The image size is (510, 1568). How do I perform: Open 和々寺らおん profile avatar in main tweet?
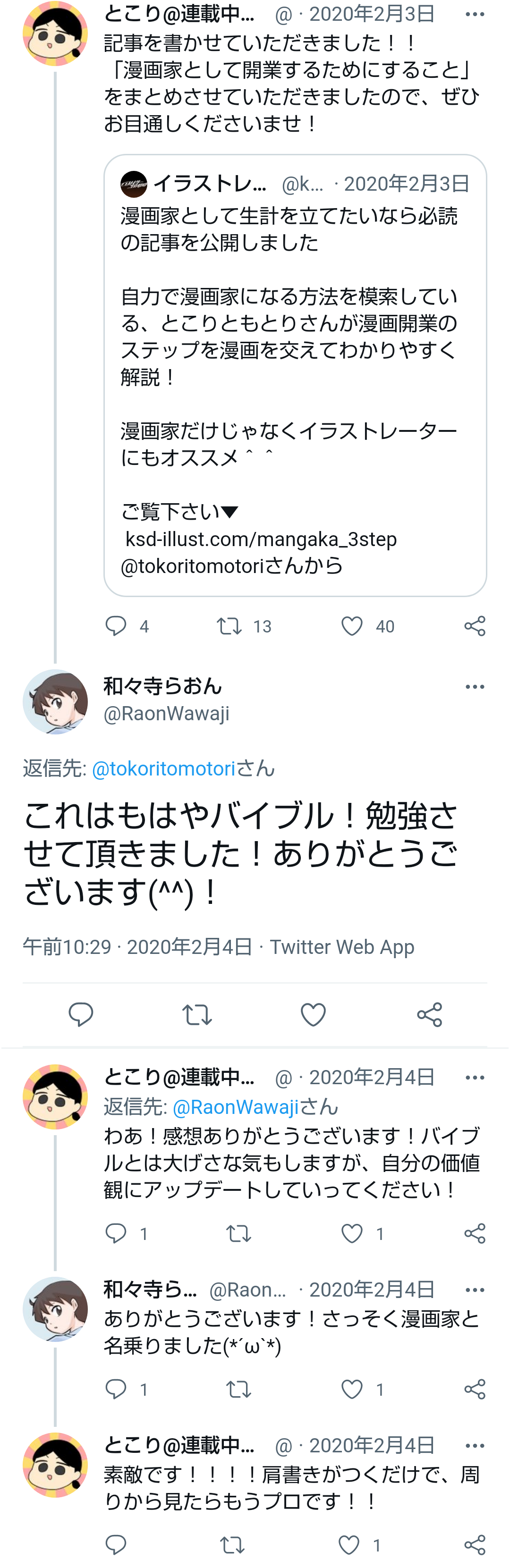55,702
